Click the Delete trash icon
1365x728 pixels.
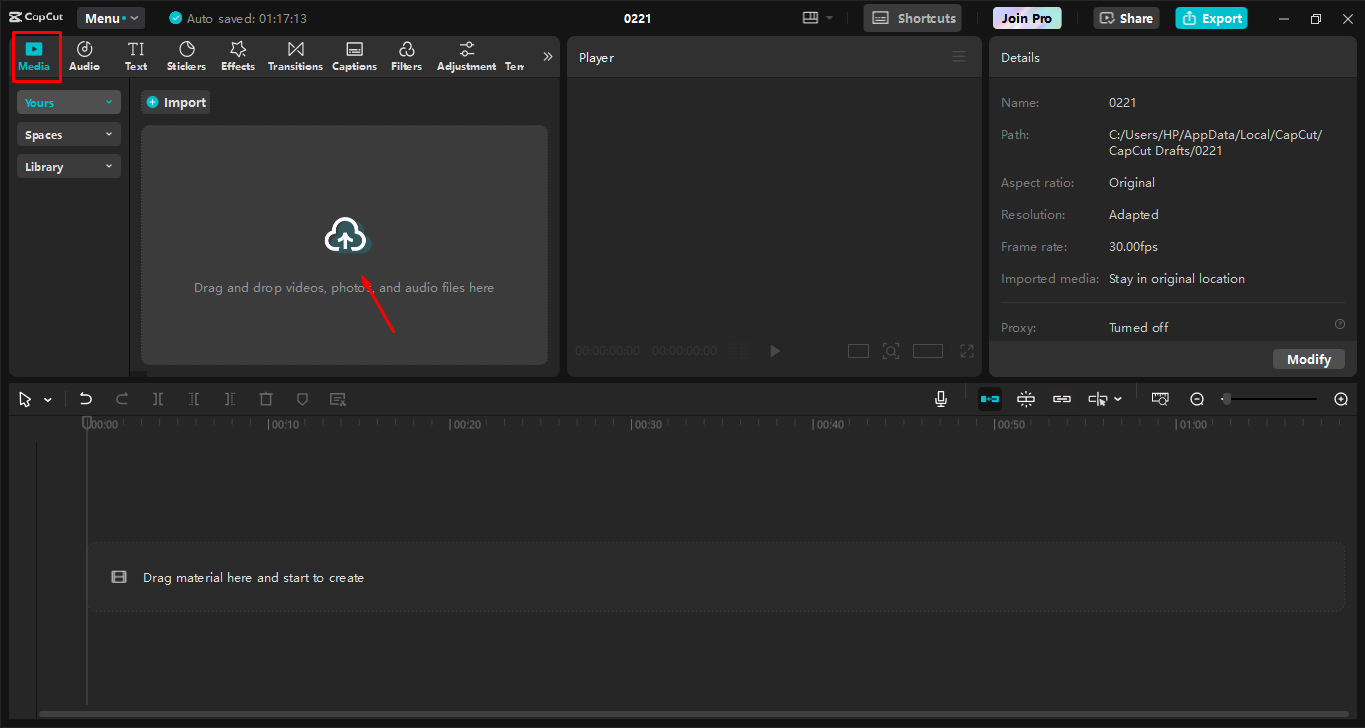[x=266, y=399]
